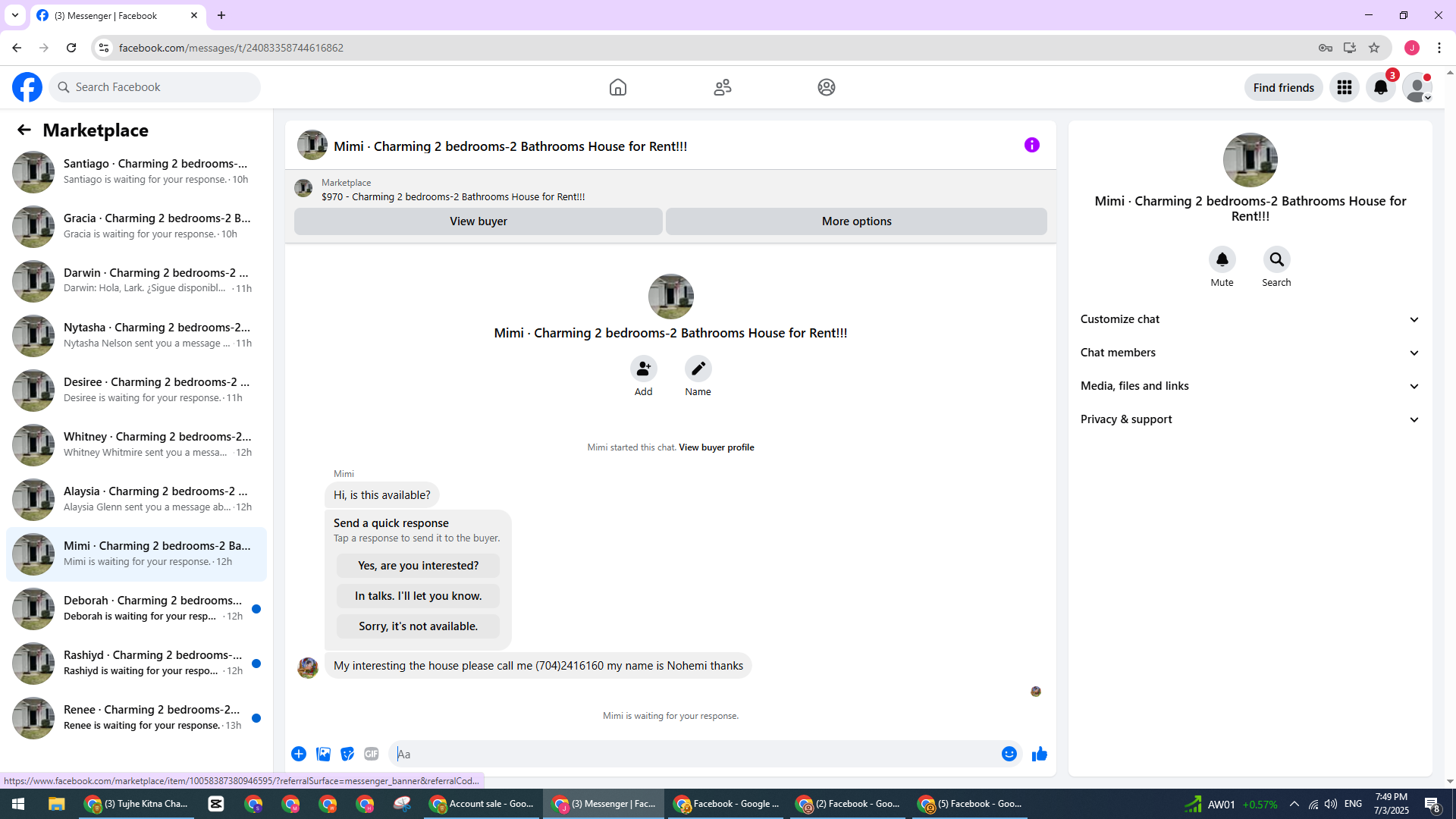Expand the Chat members section
This screenshot has height=819, width=1456.
pyautogui.click(x=1250, y=353)
